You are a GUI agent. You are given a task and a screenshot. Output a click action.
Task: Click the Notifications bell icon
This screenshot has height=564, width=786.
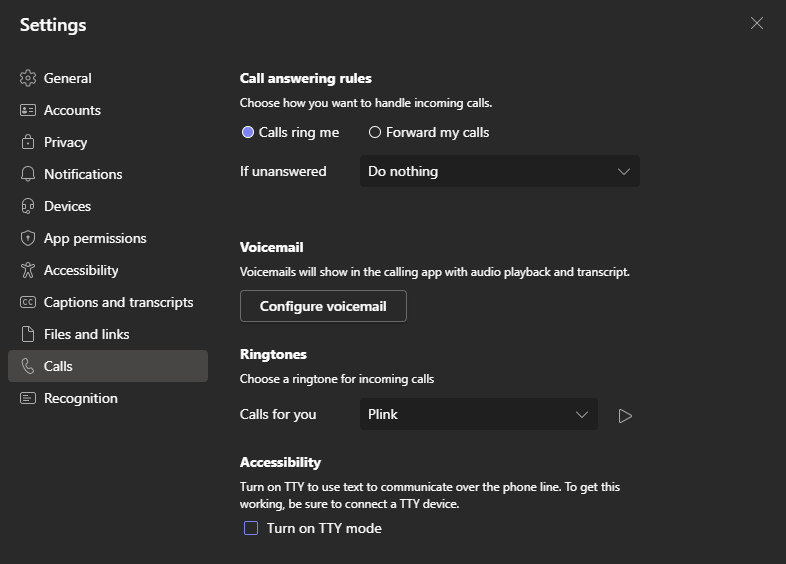[x=28, y=174]
